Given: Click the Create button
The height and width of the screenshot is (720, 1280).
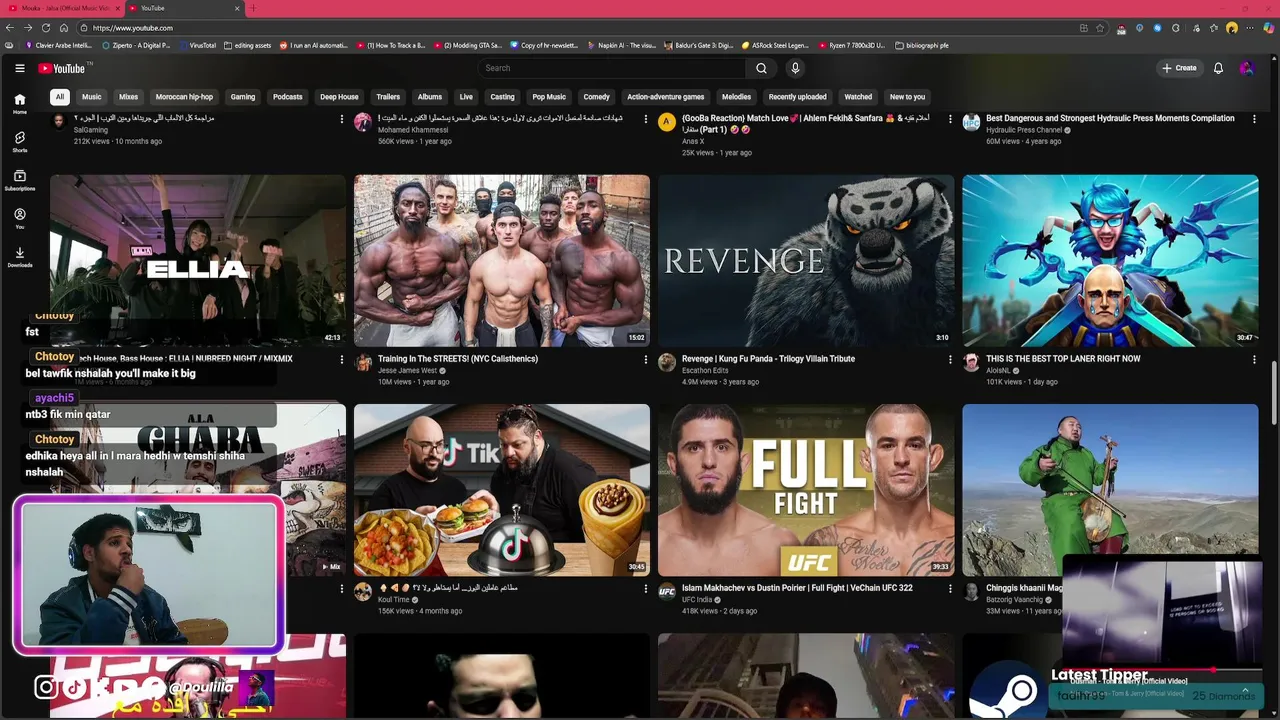Looking at the screenshot, I should tap(1179, 68).
